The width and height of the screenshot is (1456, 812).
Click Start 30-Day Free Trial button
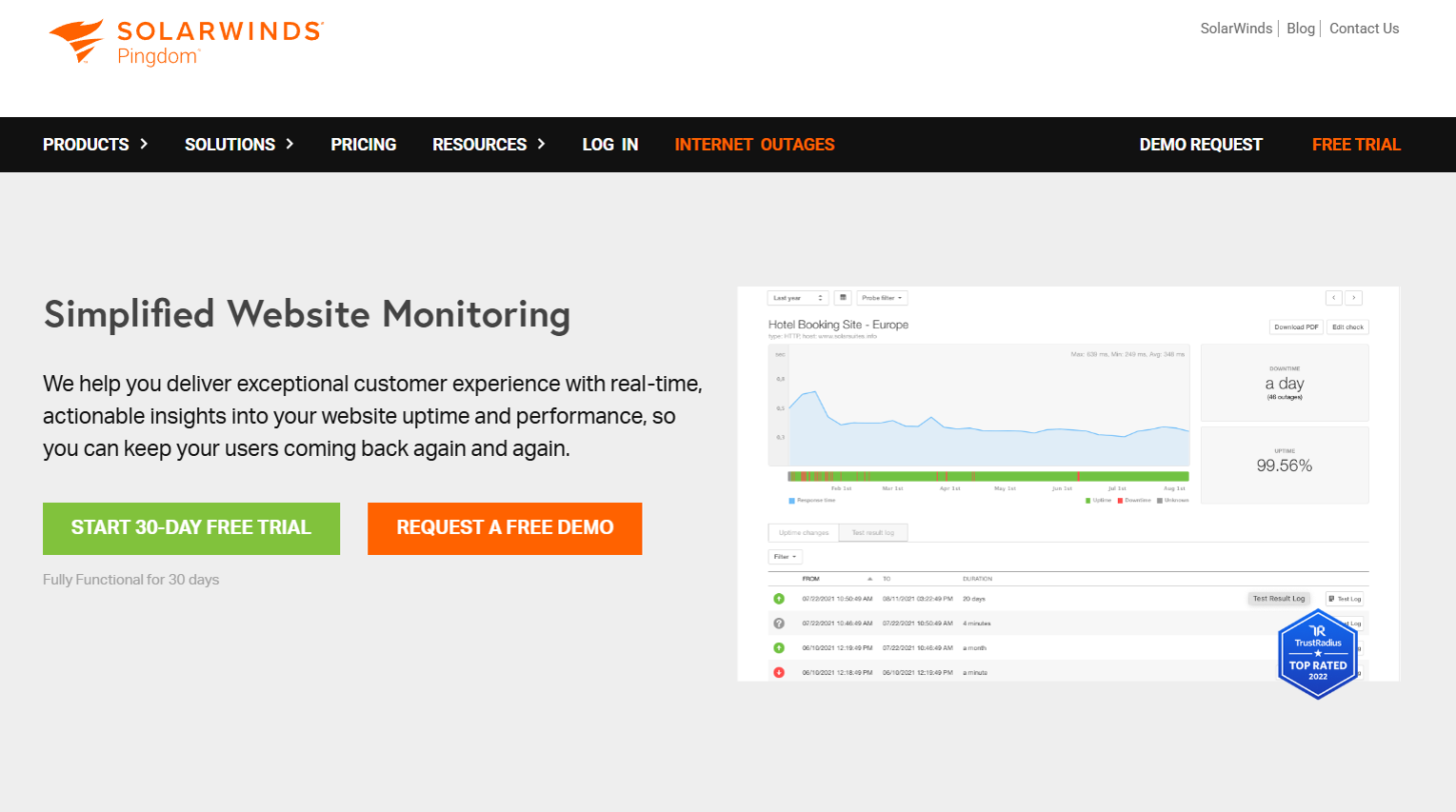(x=191, y=528)
